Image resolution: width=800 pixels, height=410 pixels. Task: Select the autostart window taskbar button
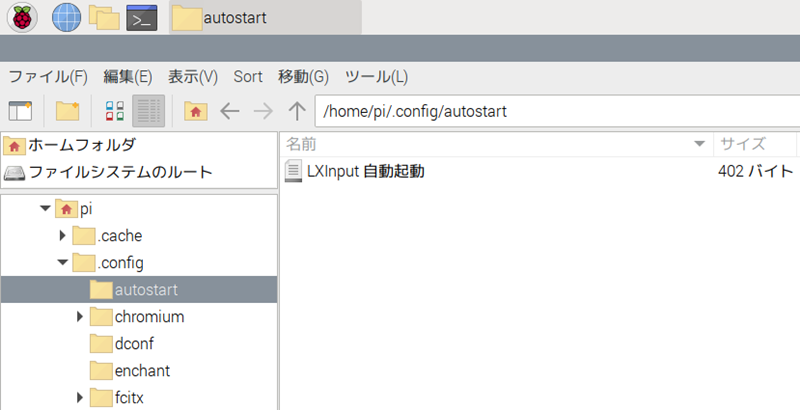coord(265,17)
